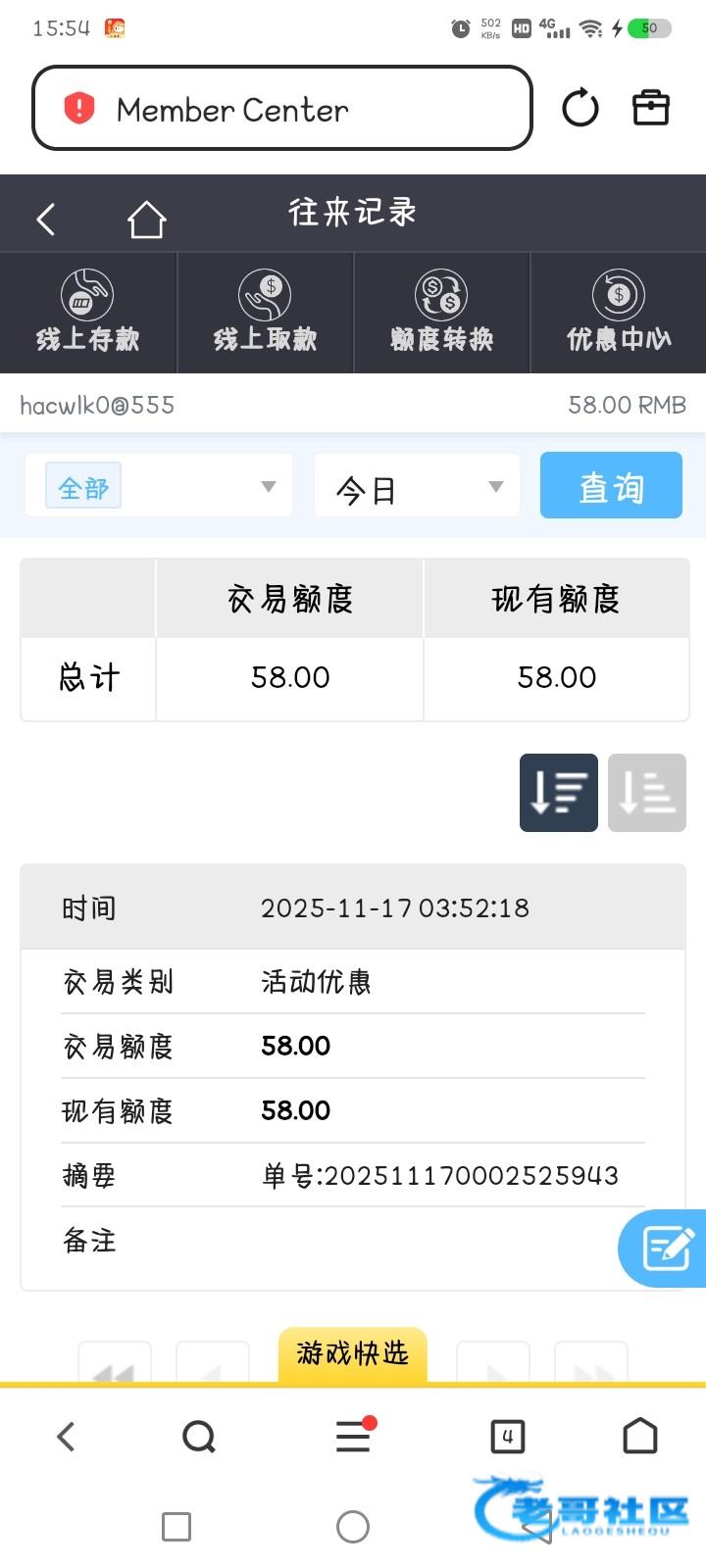Open the browser search icon

tap(199, 1438)
